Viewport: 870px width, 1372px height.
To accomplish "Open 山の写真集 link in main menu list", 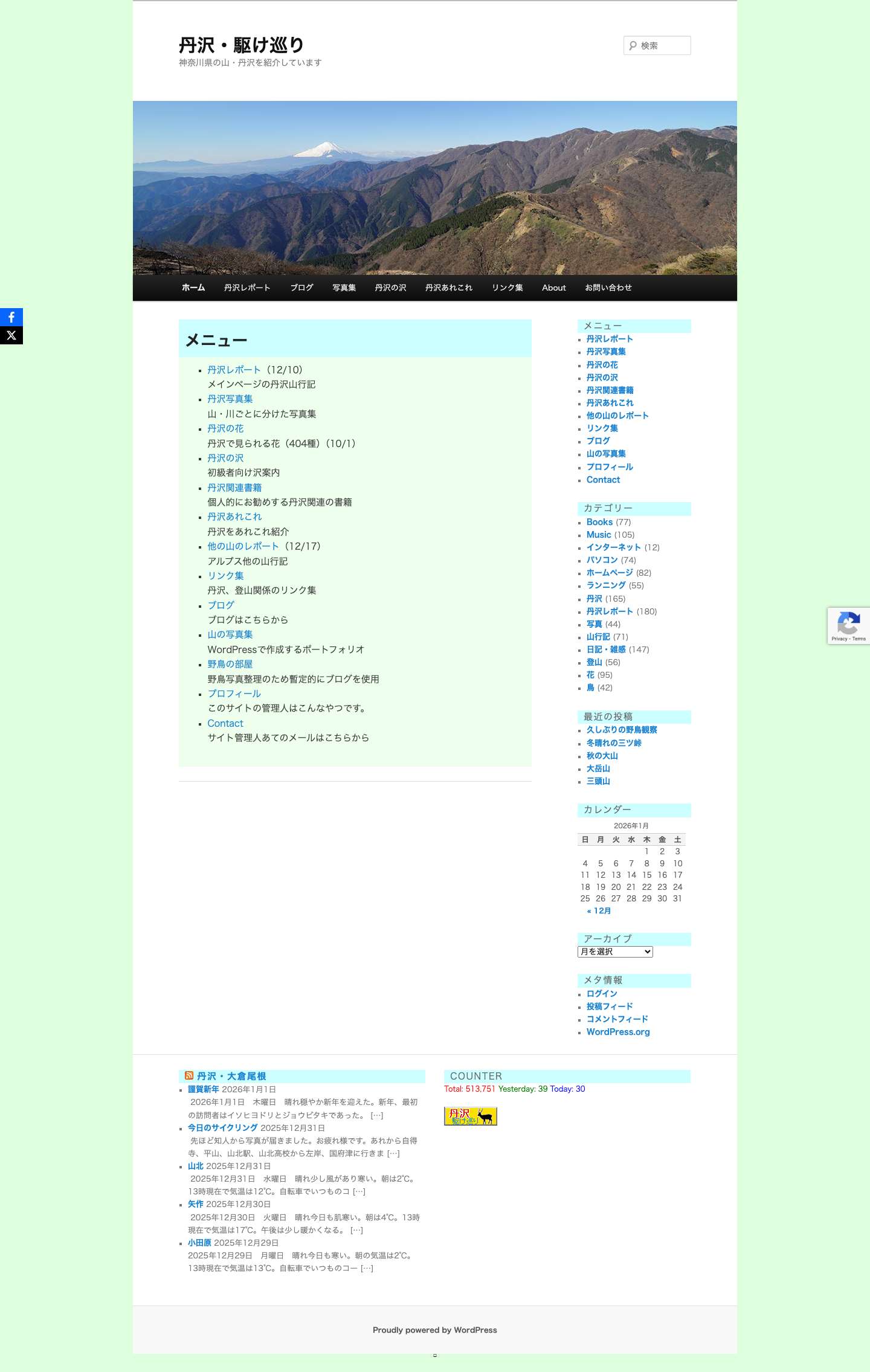I will point(230,634).
